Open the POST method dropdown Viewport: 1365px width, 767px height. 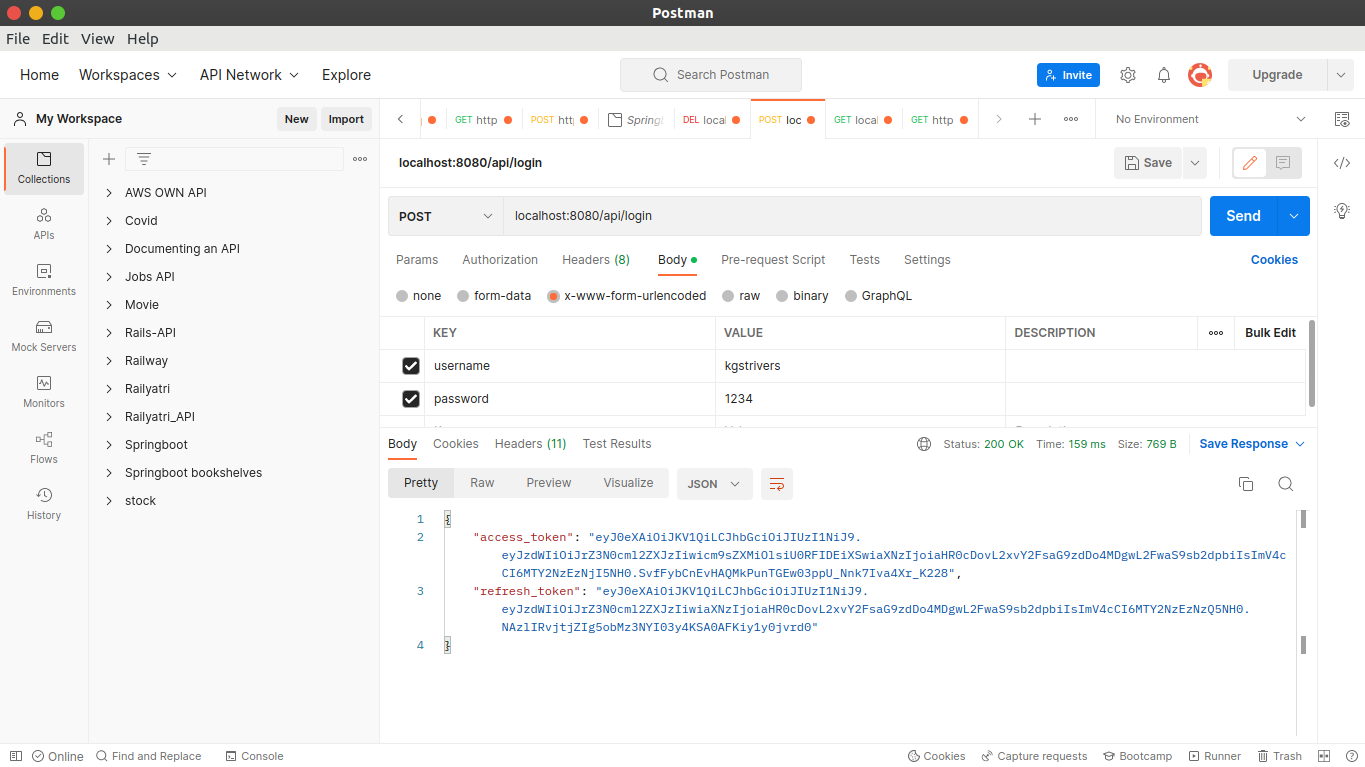click(x=445, y=216)
